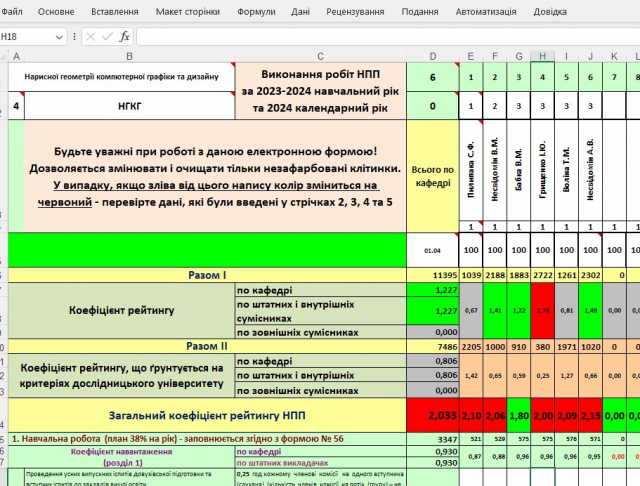Open the Файл menu
This screenshot has width=640, height=486.
tap(11, 11)
